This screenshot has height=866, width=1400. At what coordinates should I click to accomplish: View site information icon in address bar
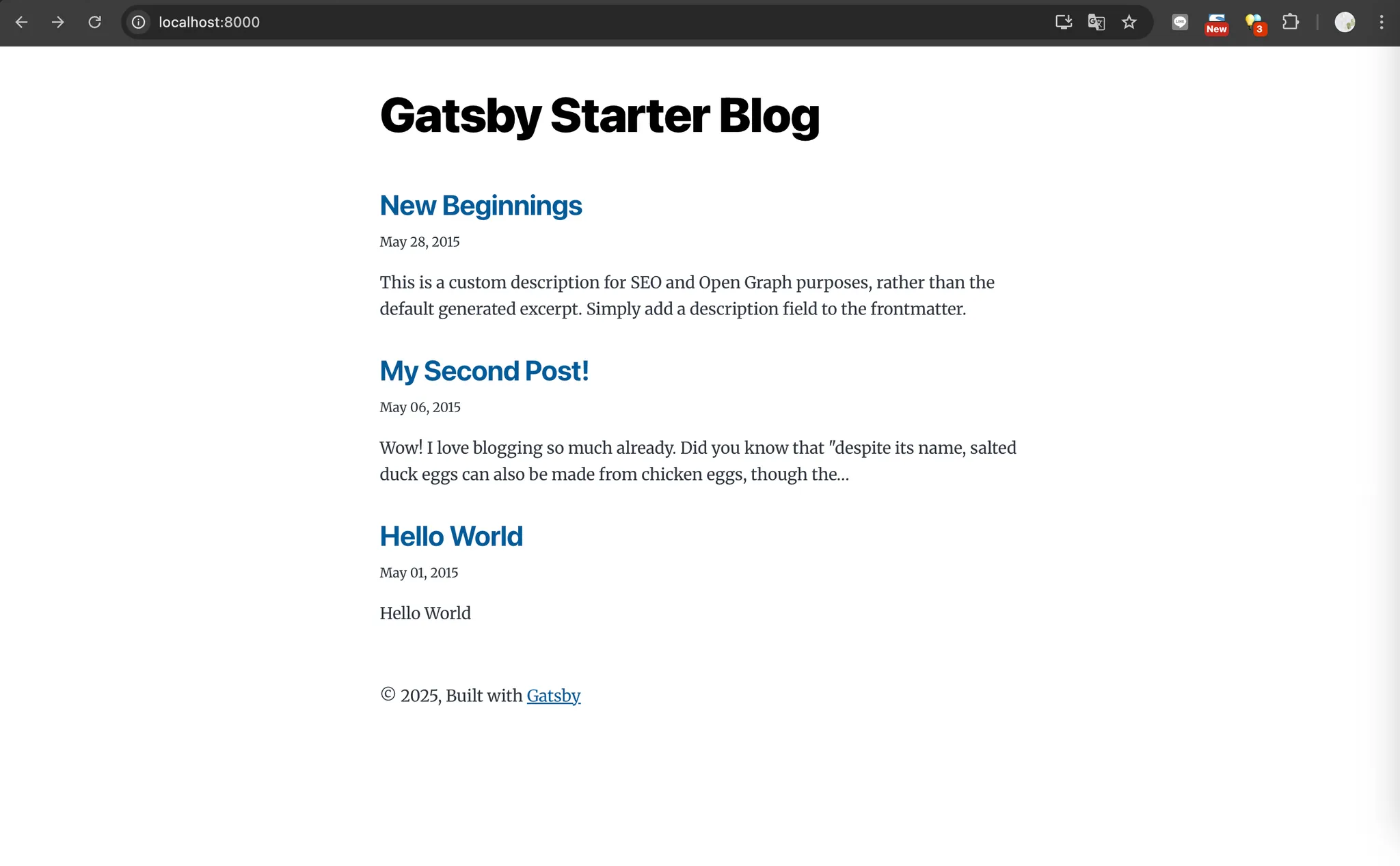pos(139,23)
